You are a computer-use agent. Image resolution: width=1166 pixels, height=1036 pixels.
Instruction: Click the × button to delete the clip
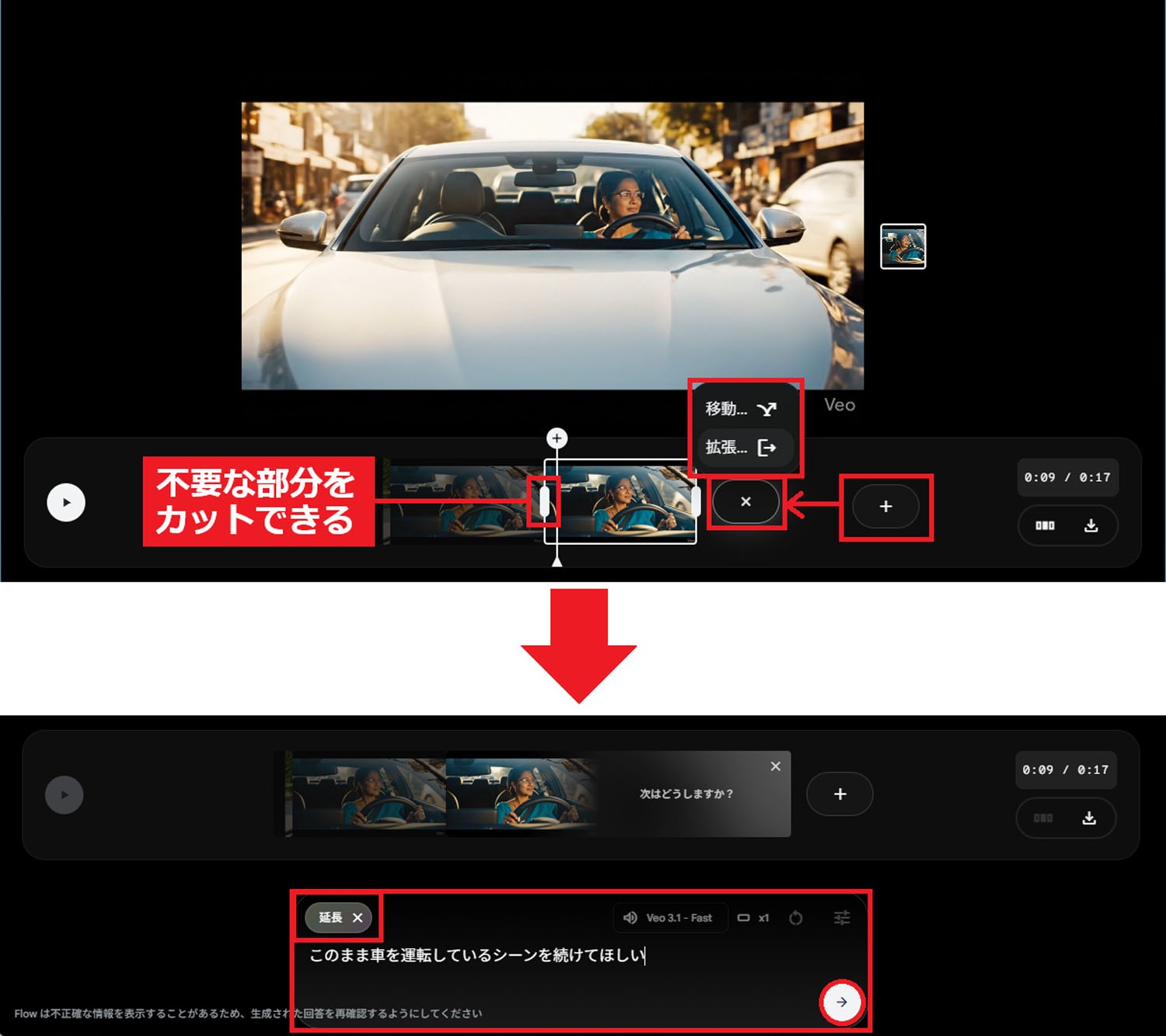click(745, 502)
